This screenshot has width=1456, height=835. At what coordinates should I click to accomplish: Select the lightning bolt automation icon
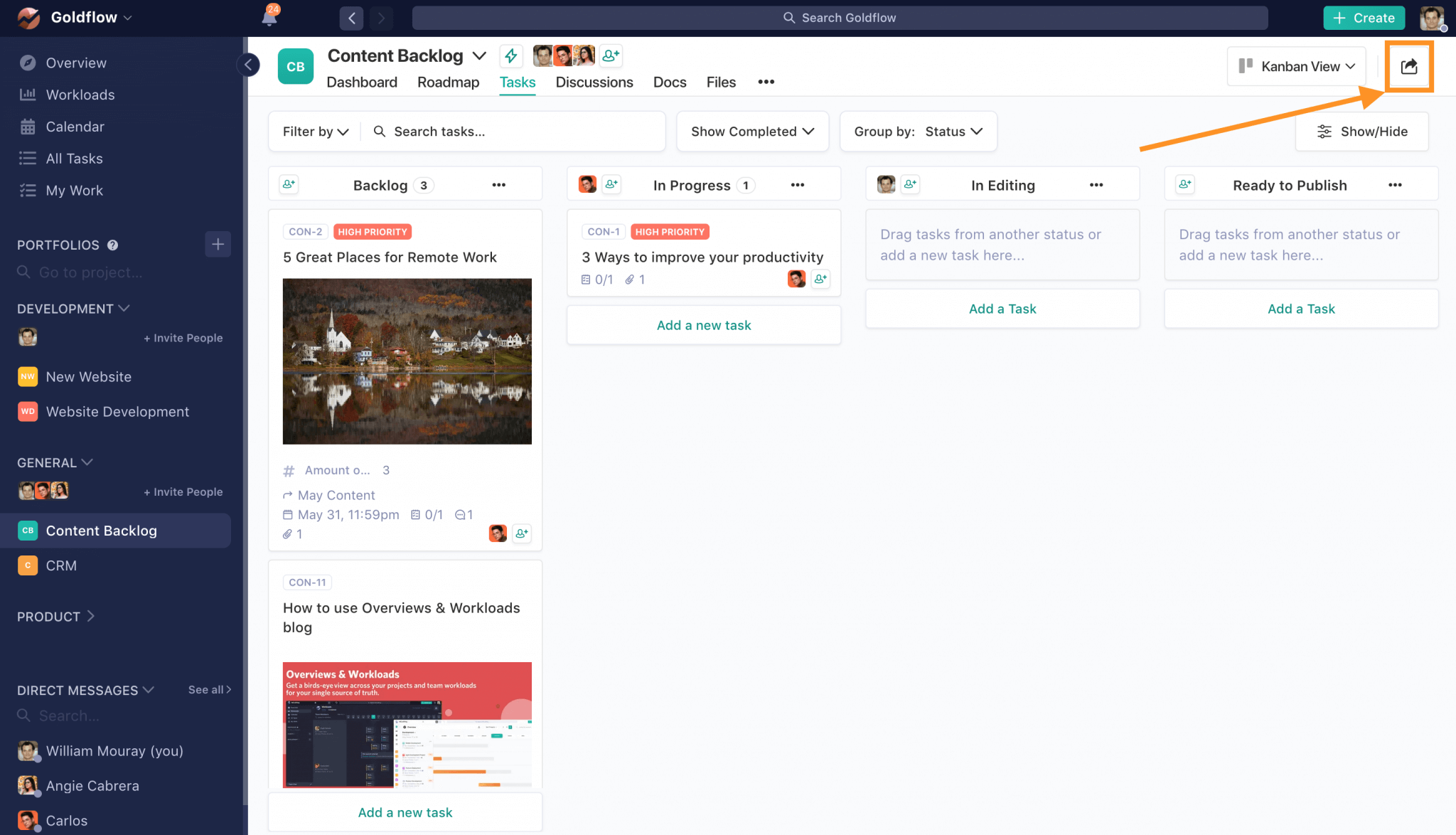pyautogui.click(x=511, y=55)
